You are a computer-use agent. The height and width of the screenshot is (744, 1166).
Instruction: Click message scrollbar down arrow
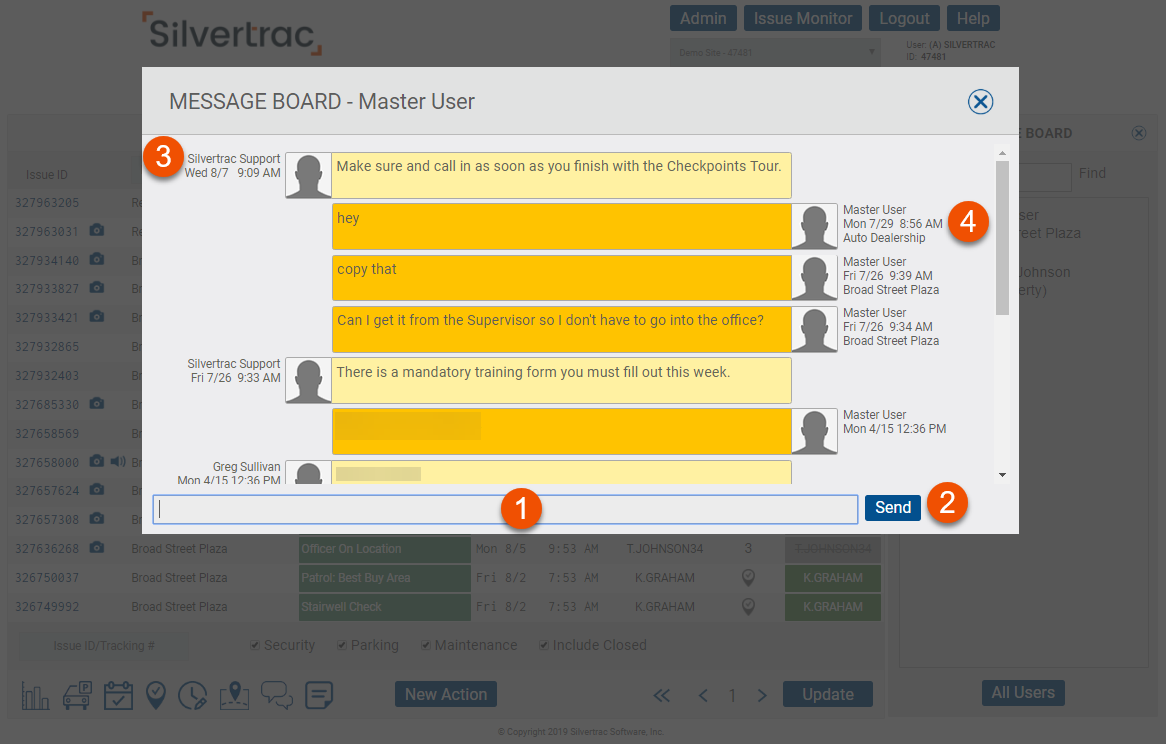click(1002, 475)
